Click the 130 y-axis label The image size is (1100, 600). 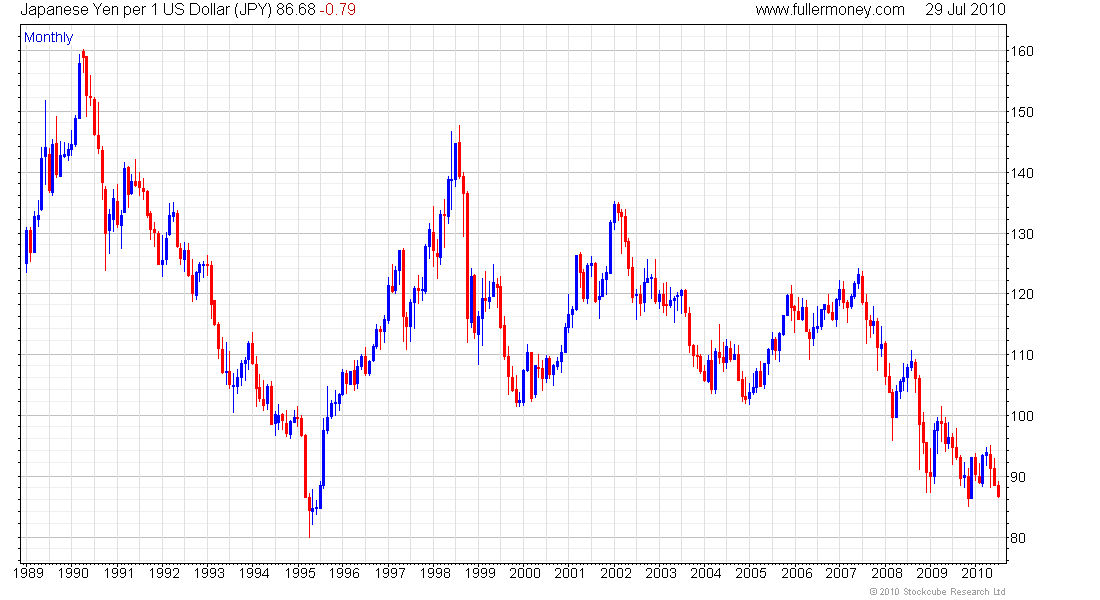tap(1021, 234)
